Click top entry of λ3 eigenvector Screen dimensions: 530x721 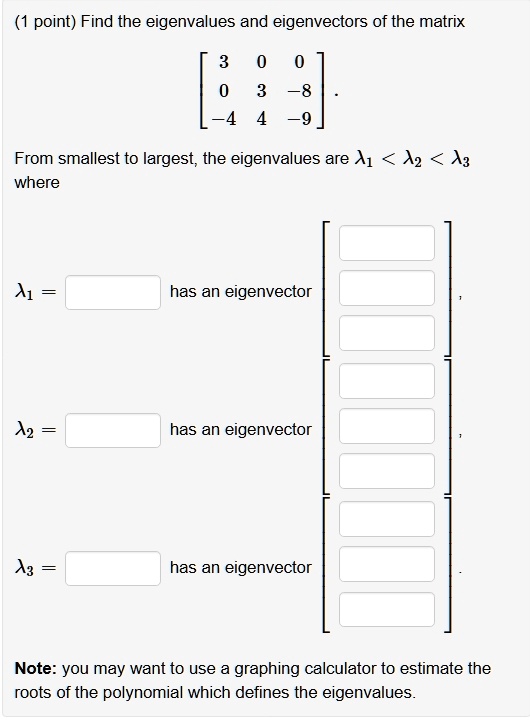387,519
